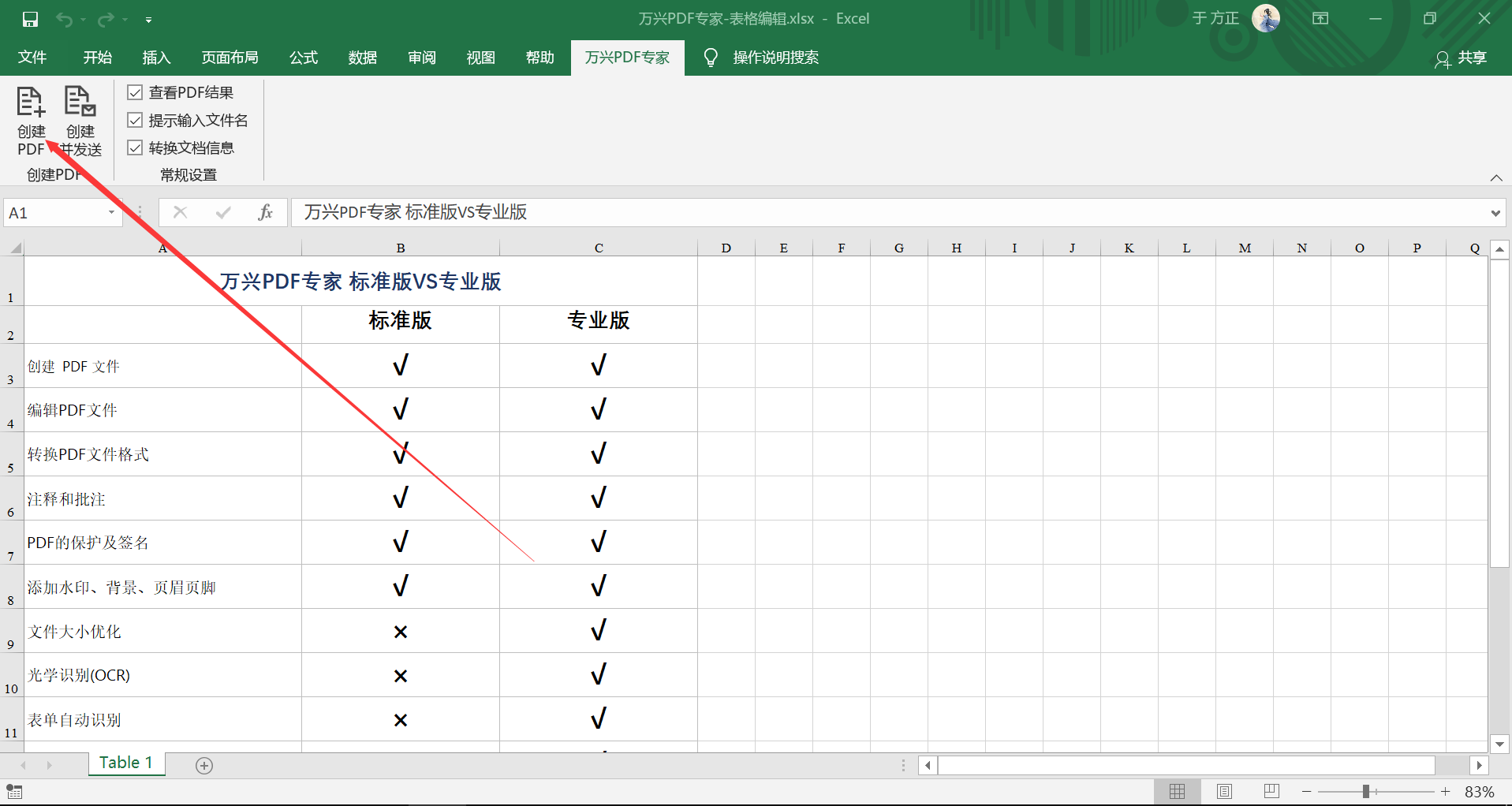
Task: Collapse the ribbon using the chevron
Action: pyautogui.click(x=1496, y=177)
